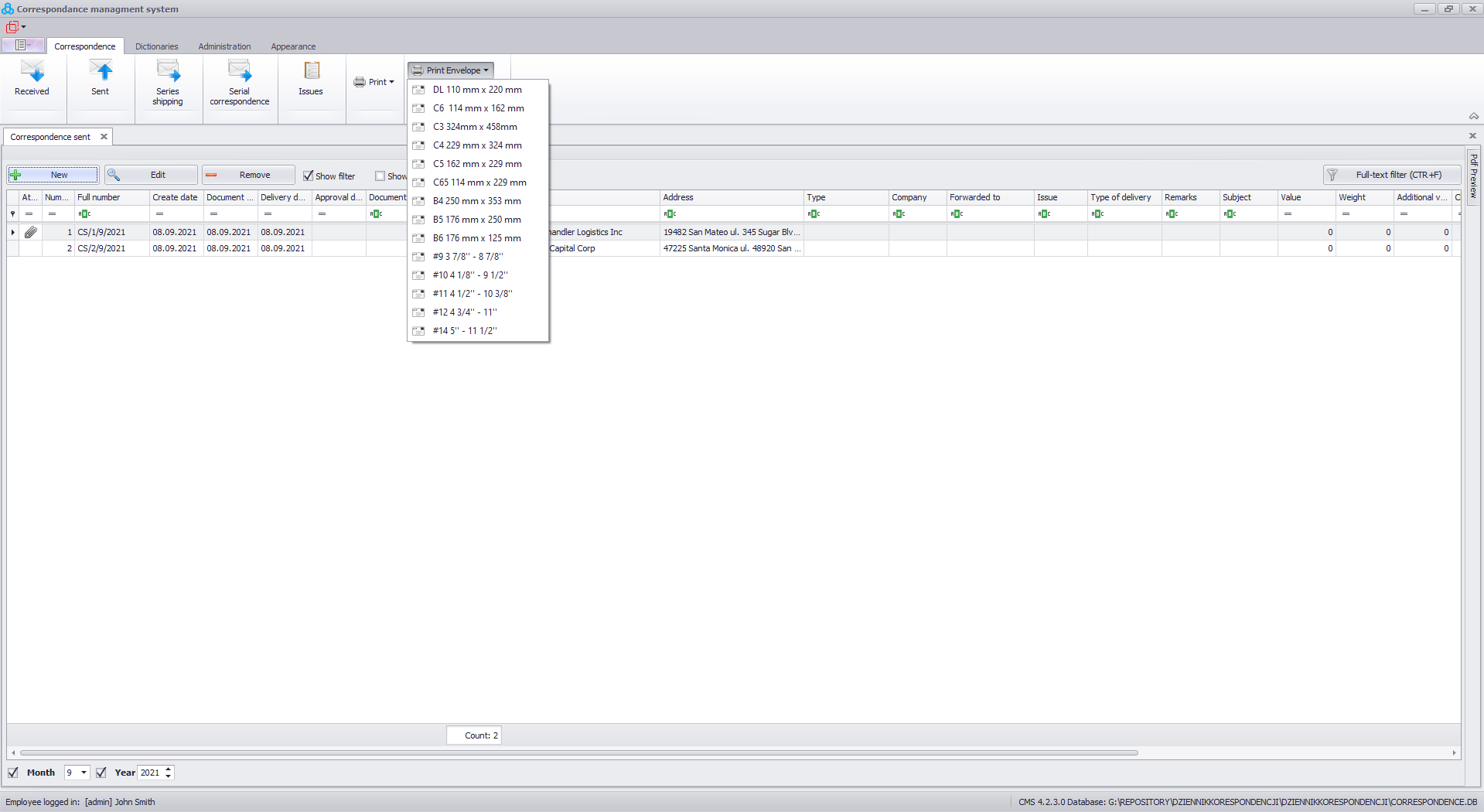Toggle the Month checkbox
This screenshot has height=812, width=1484.
pos(13,773)
